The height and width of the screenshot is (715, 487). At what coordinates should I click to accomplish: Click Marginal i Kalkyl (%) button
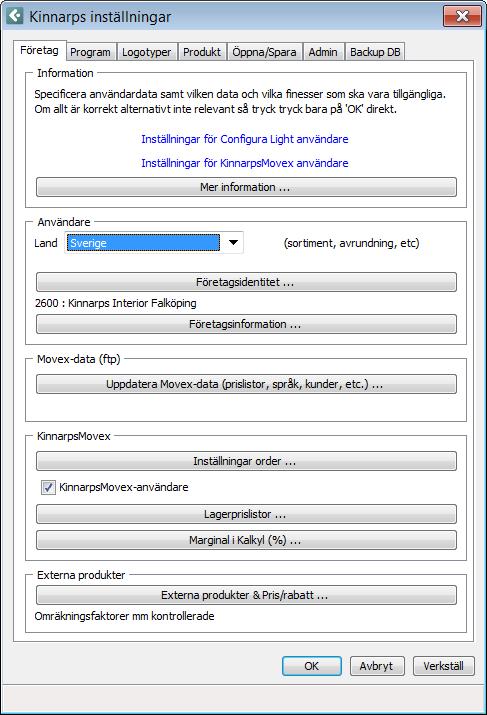point(246,540)
